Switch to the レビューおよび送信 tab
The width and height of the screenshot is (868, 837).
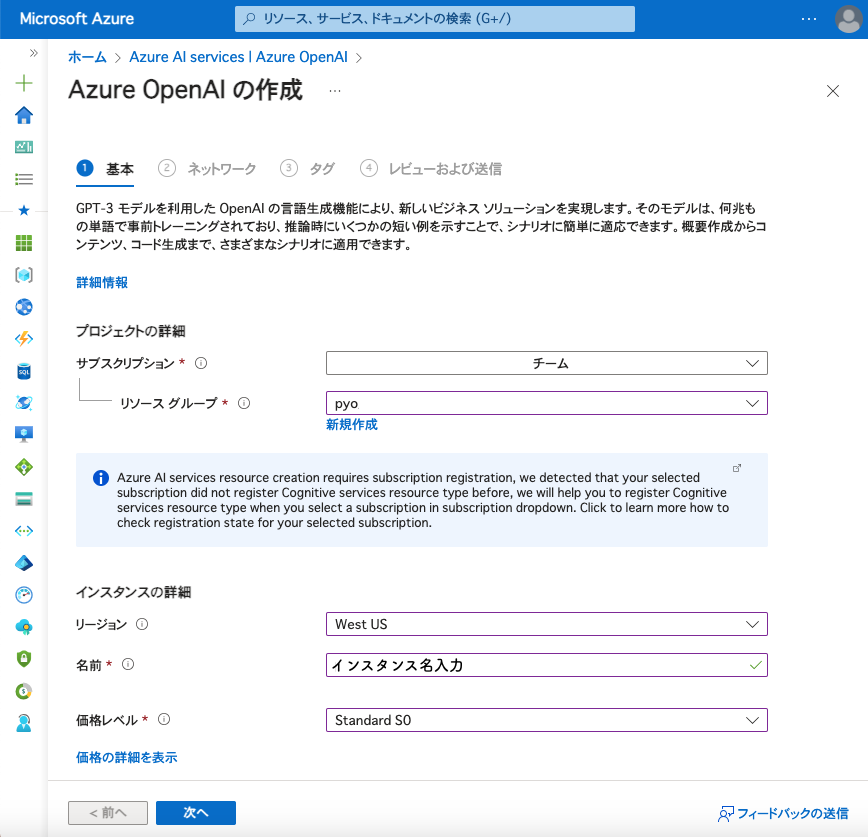[431, 168]
